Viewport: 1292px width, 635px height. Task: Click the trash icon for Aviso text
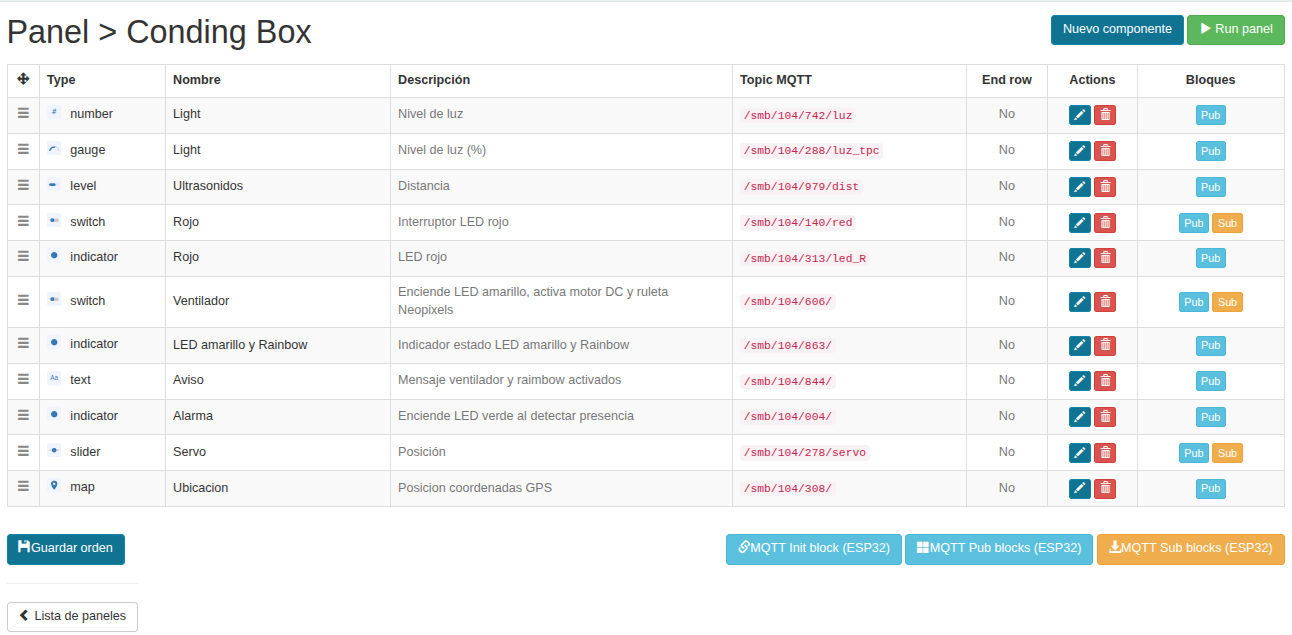pyautogui.click(x=1105, y=381)
